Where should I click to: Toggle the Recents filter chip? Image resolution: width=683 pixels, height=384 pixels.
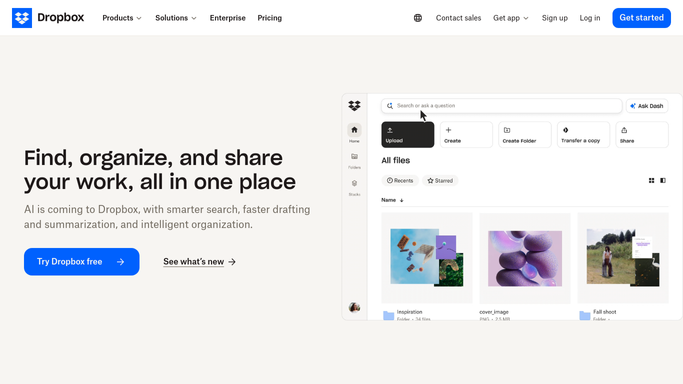pos(400,180)
